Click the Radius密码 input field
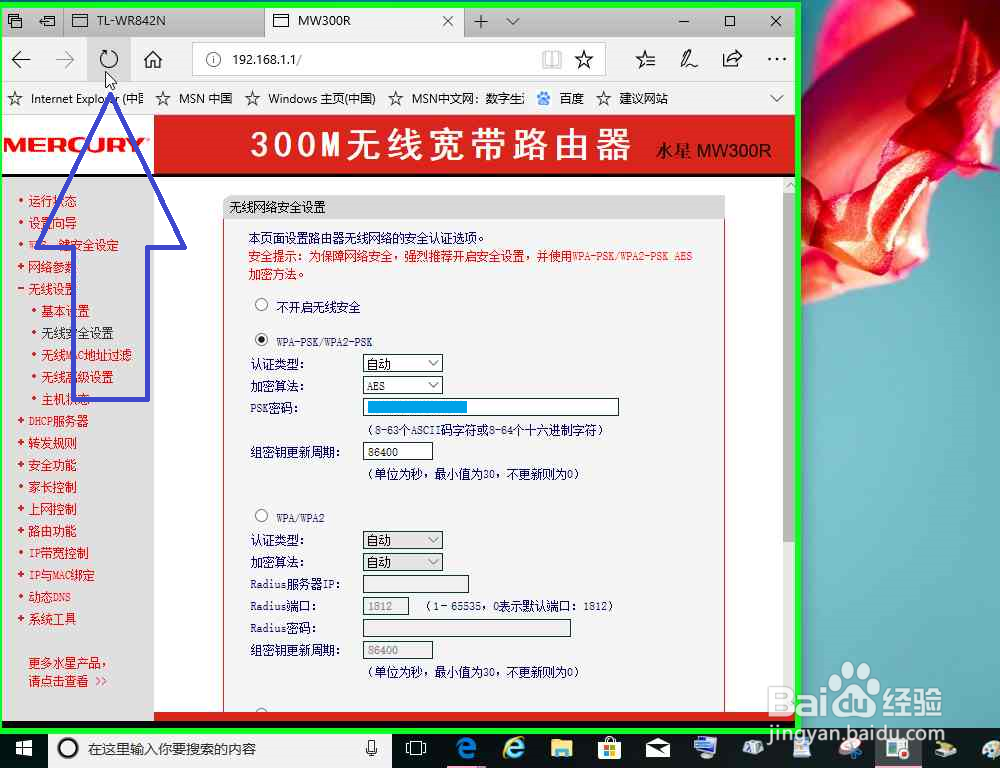Screen dimensions: 1000x768 [x=467, y=628]
